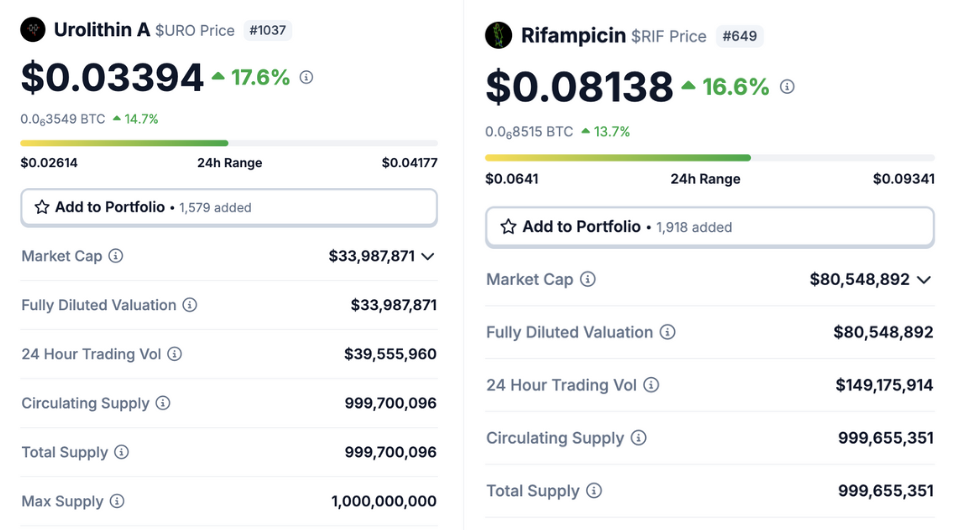Click Rifampicin 24h range progress bar
Image resolution: width=958 pixels, height=530 pixels.
[709, 158]
